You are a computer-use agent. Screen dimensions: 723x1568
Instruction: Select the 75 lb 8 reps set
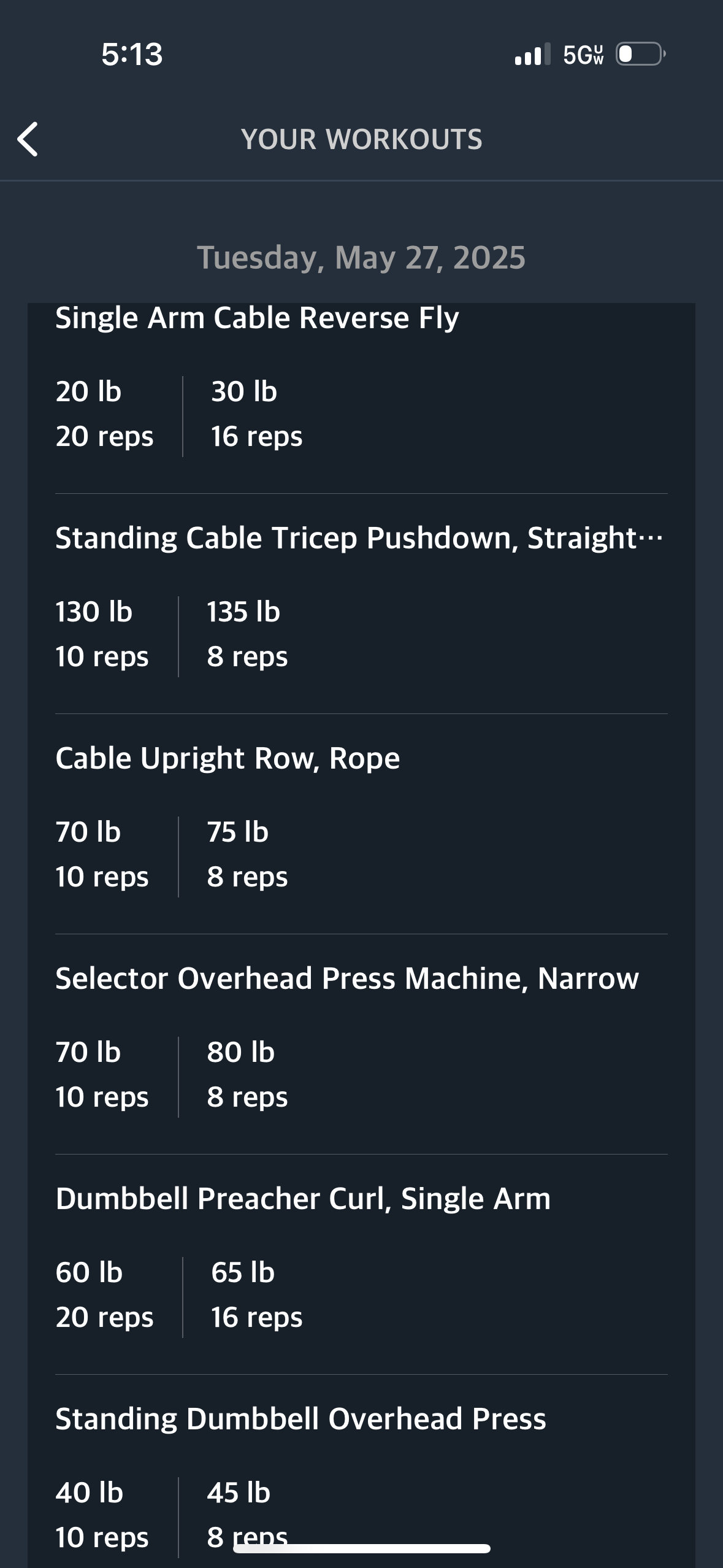[247, 855]
